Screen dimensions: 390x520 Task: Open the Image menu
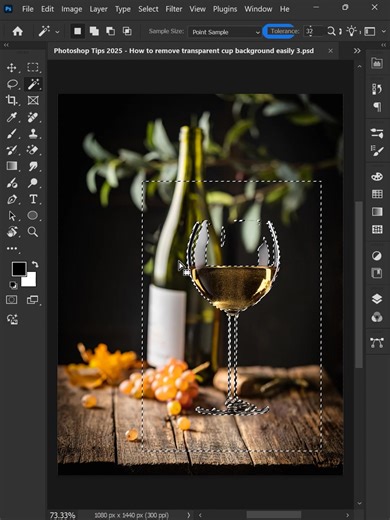point(72,9)
